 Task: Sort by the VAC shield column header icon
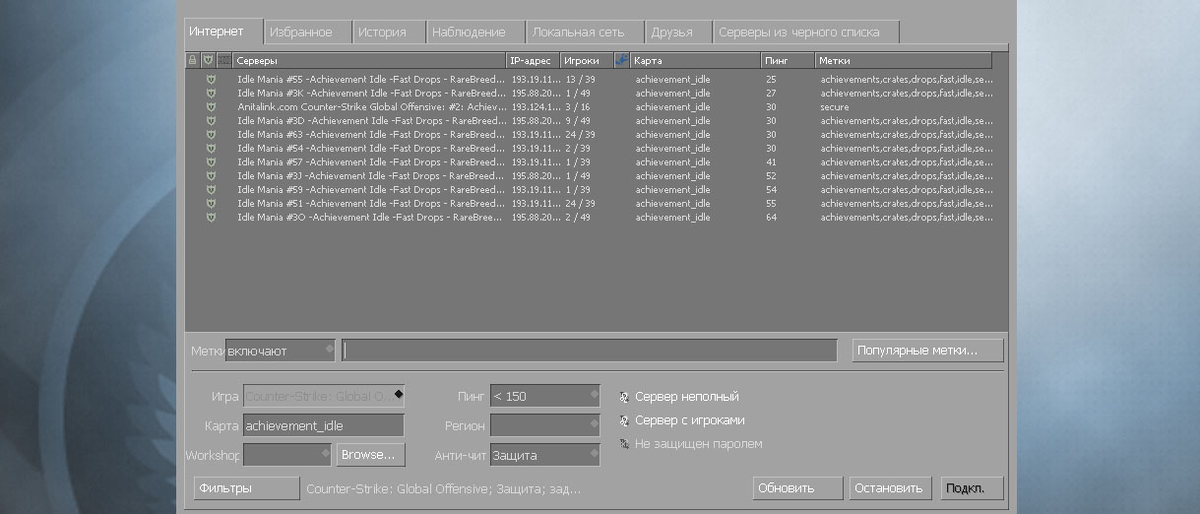(208, 61)
